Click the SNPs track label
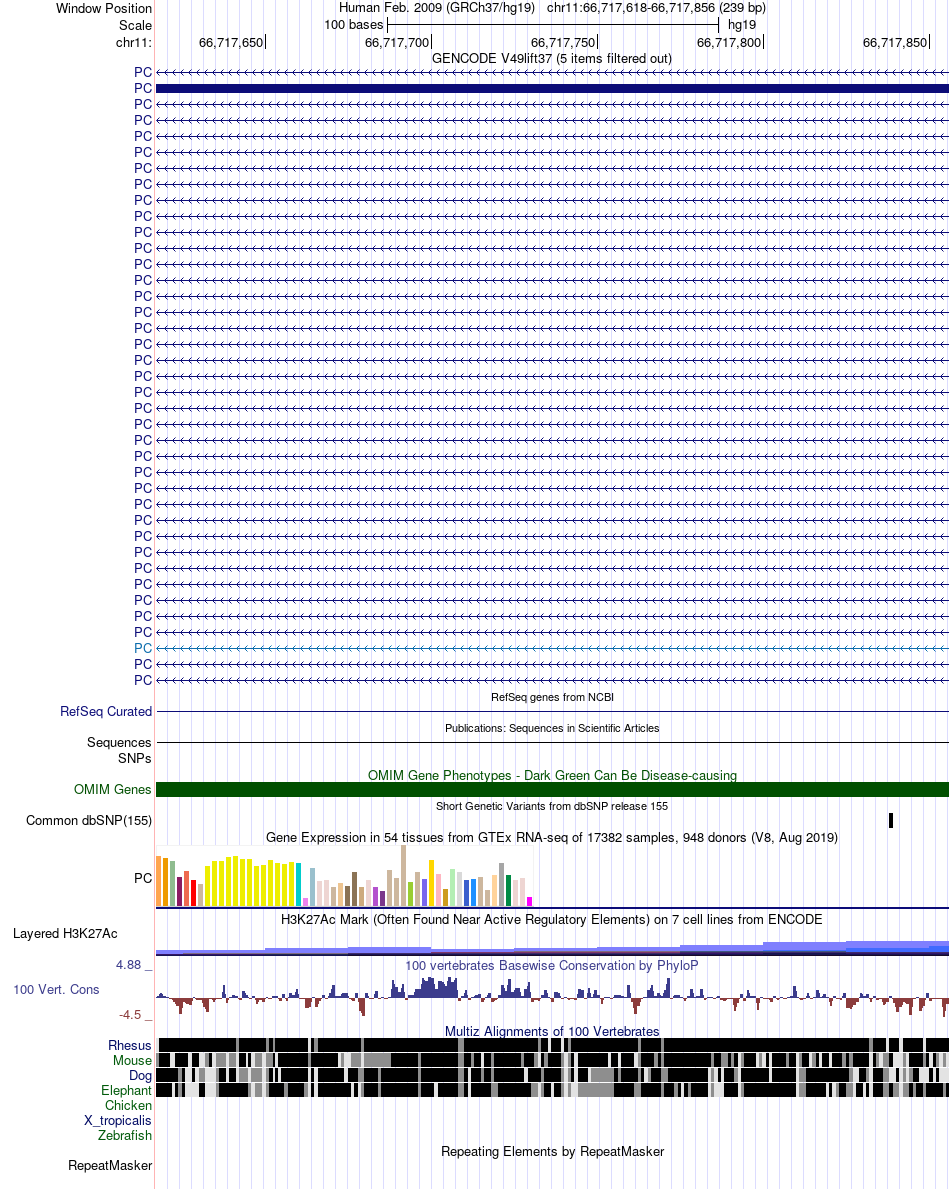This screenshot has width=950, height=1189. coord(134,758)
